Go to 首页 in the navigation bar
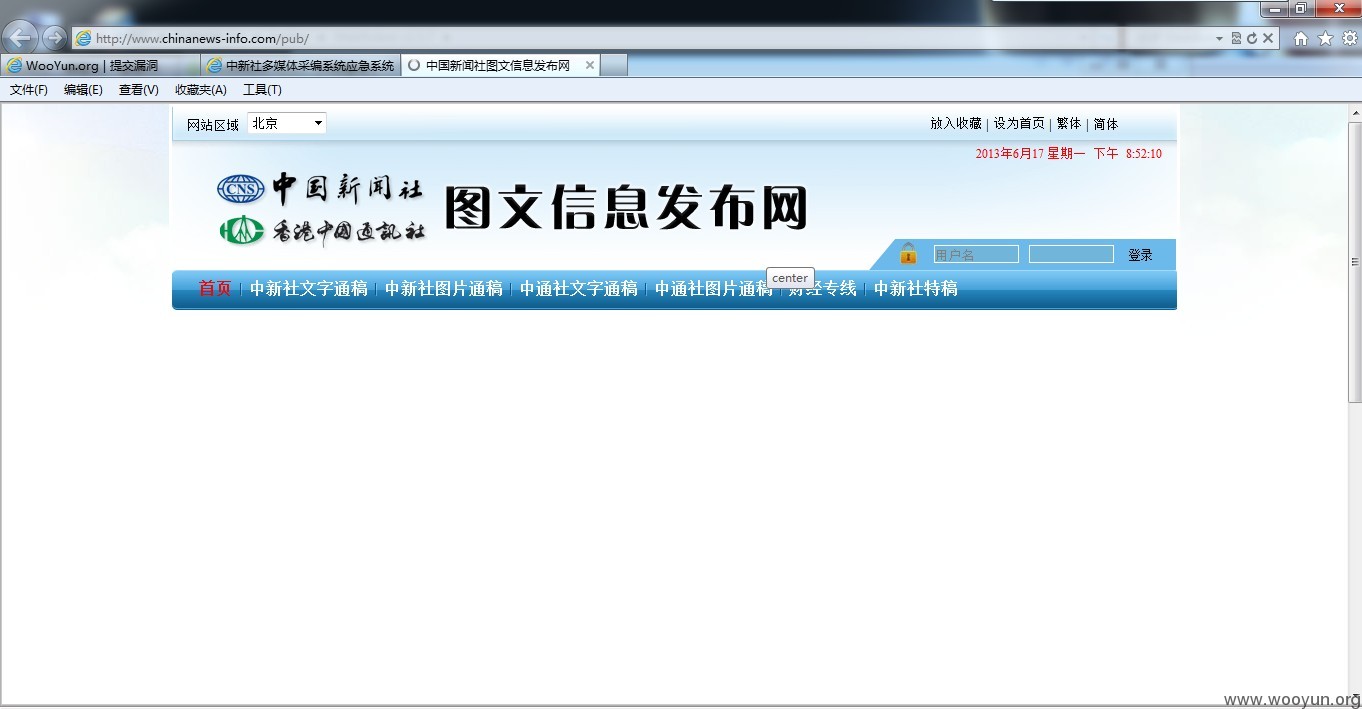This screenshot has width=1362, height=709. 215,289
